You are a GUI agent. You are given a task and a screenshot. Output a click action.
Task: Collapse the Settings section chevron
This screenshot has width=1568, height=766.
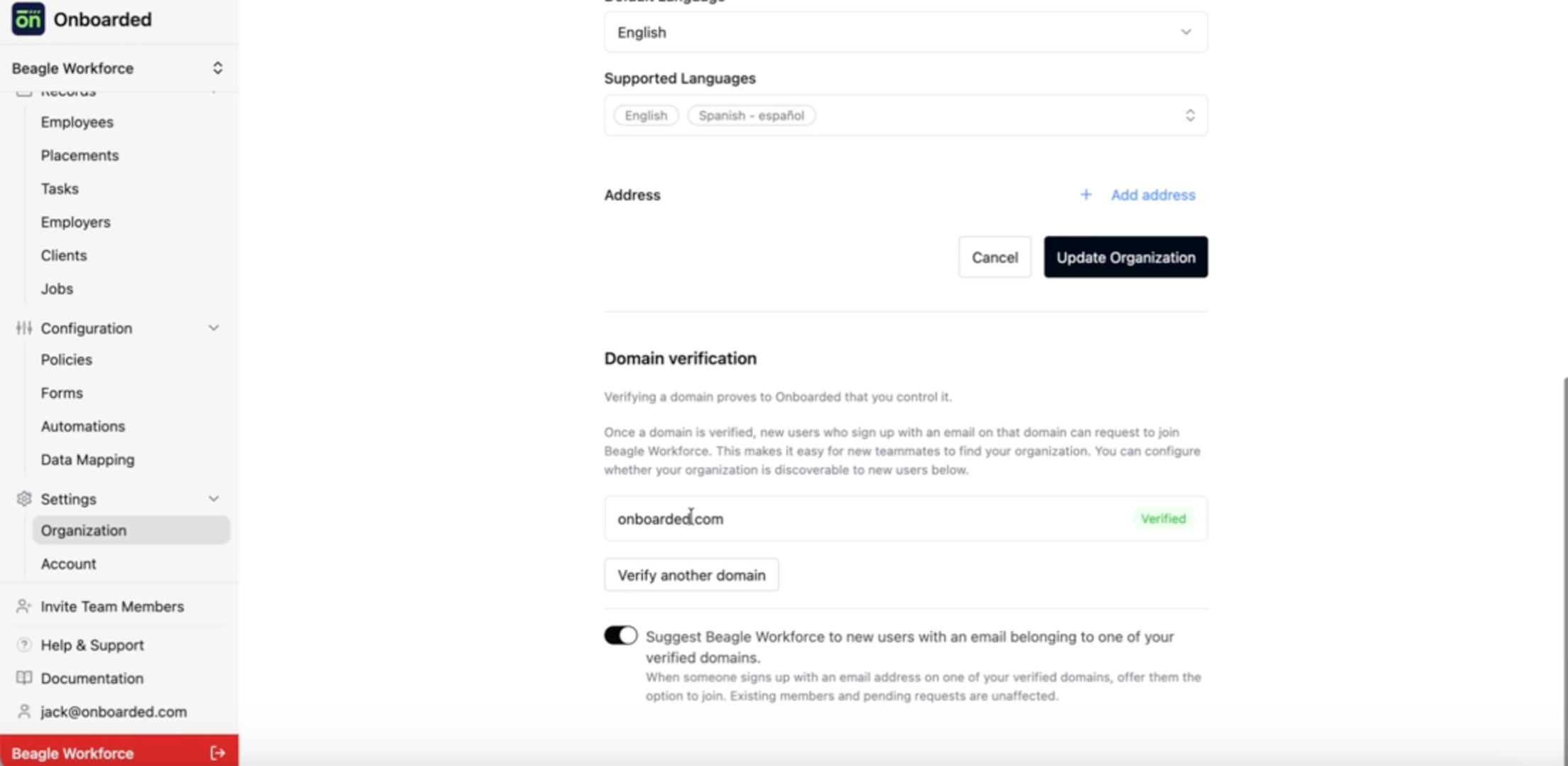click(213, 499)
